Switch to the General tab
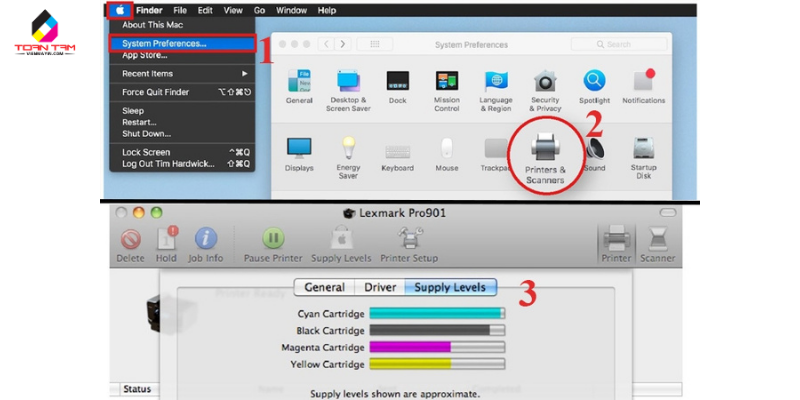Screen dimensions: 800x400 [x=324, y=287]
